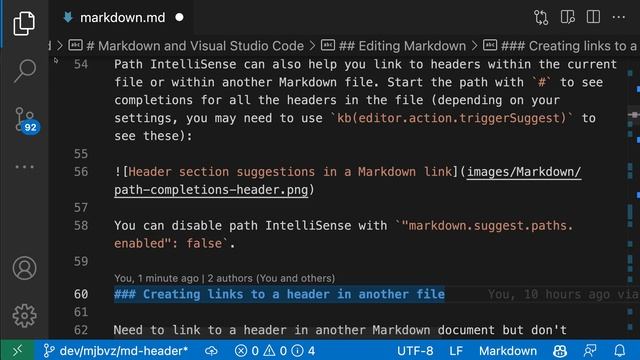Click the text 'kb(editor.action.triggerSuggest)'
The height and width of the screenshot is (360, 640).
pyautogui.click(x=451, y=118)
